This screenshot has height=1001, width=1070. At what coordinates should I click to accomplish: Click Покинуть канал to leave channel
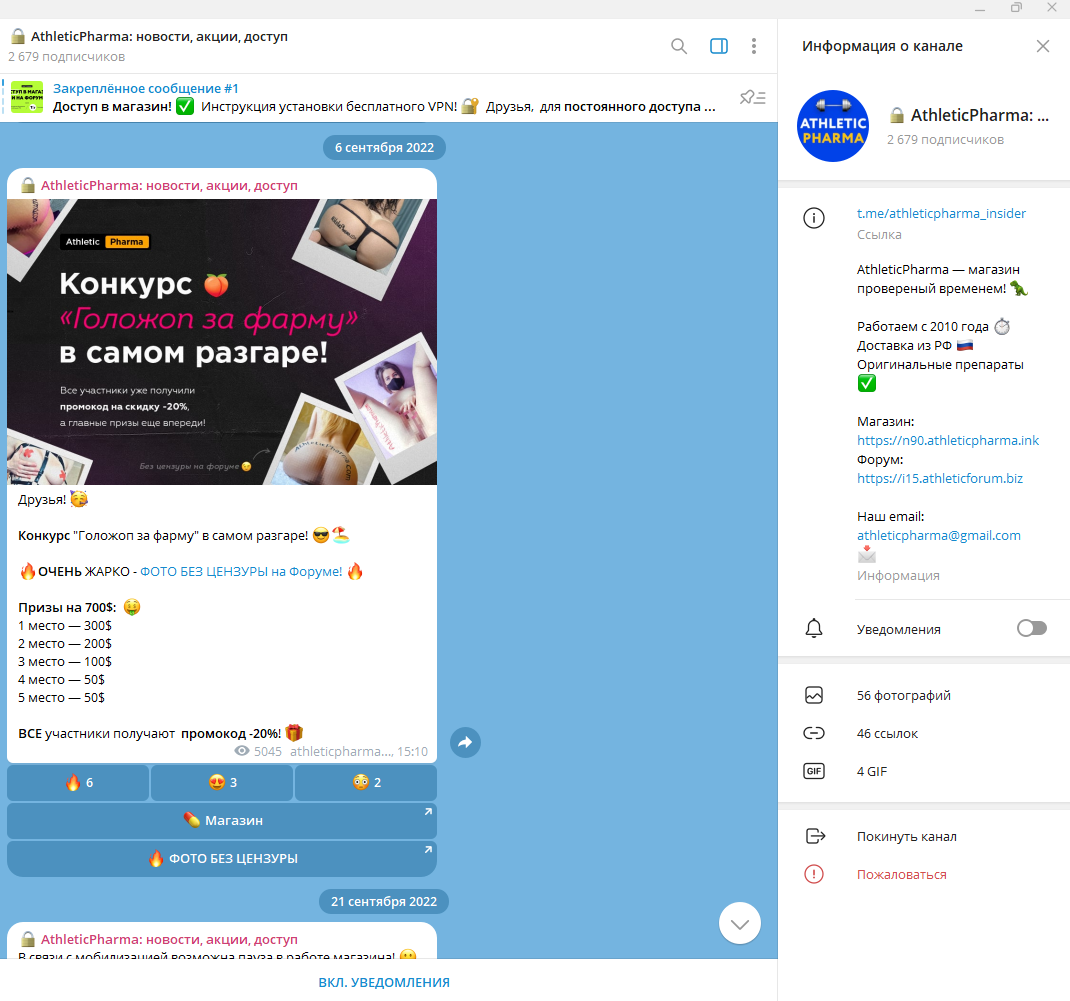coord(906,836)
